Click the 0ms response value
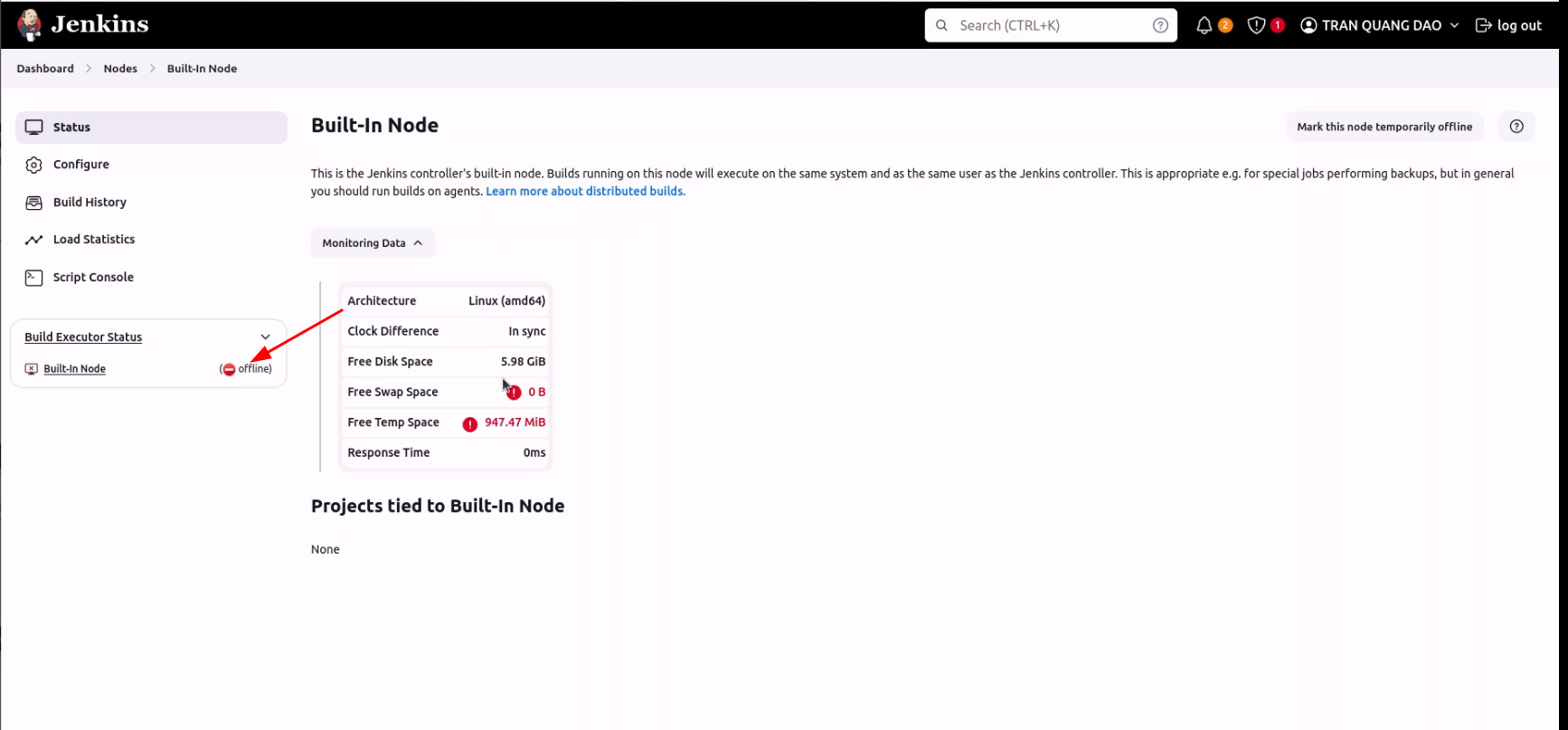 [x=534, y=453]
